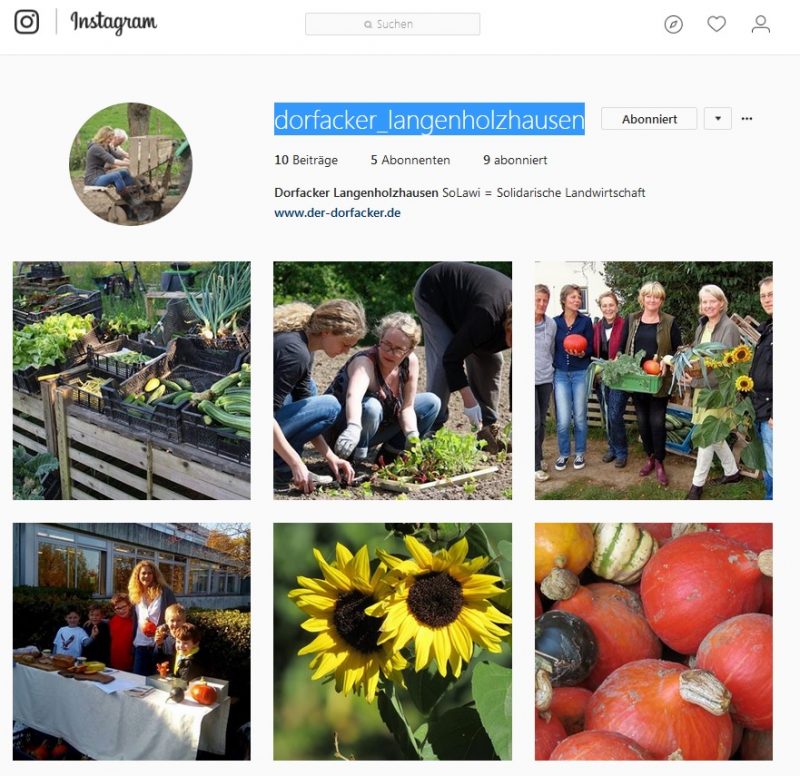Click the Instagram camera logo icon

click(27, 22)
